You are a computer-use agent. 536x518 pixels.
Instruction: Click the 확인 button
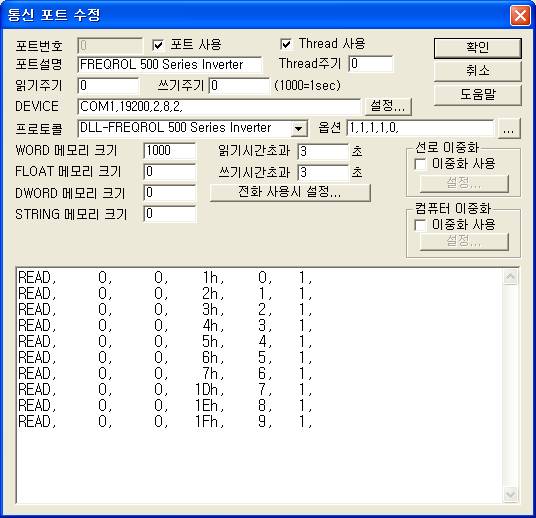478,48
